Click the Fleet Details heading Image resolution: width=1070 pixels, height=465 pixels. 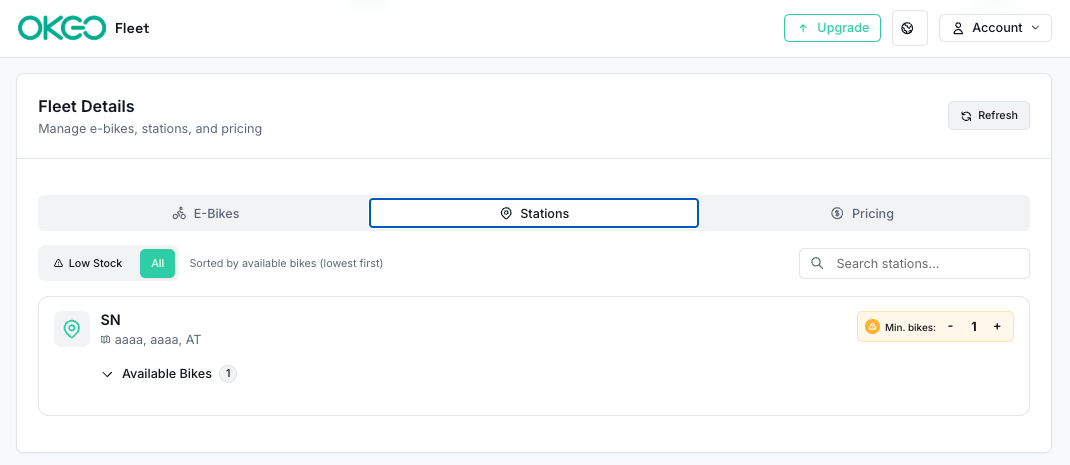[86, 107]
